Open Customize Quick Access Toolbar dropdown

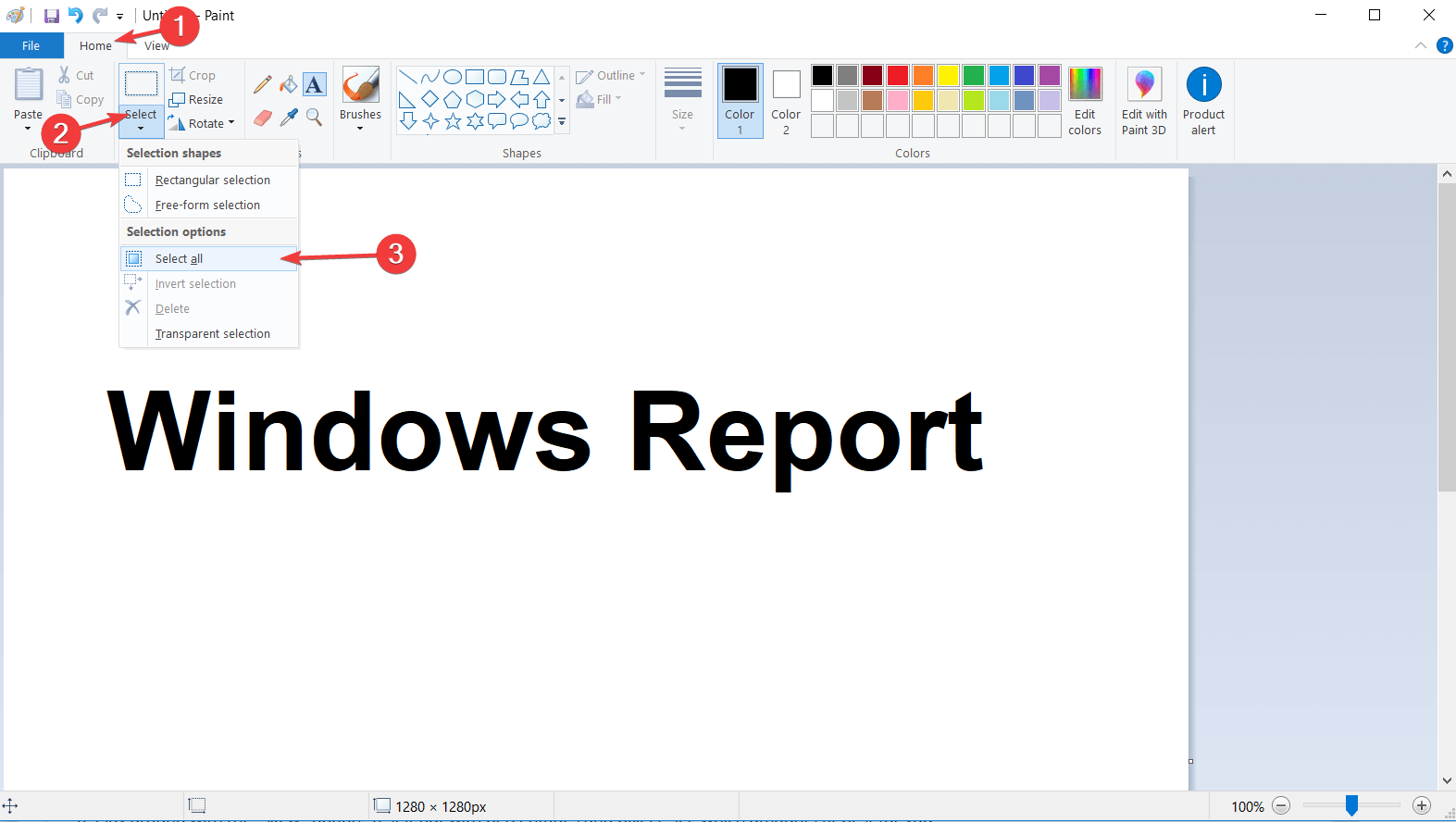coord(119,16)
